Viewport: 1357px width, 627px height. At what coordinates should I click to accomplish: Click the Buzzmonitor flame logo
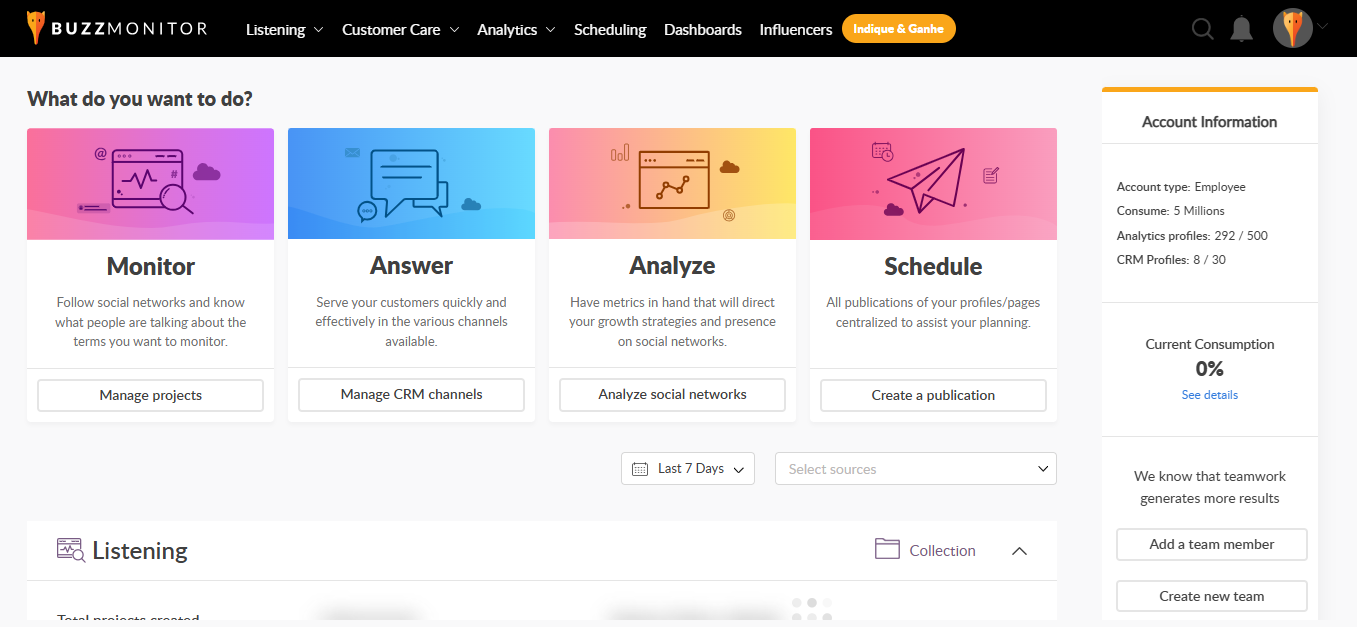click(x=38, y=27)
